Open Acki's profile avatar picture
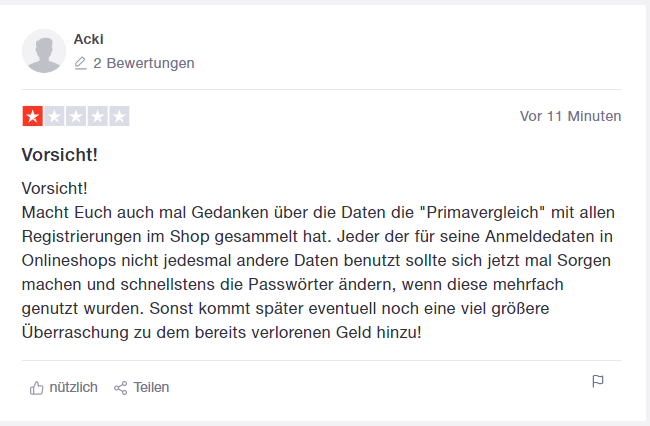Image resolution: width=650 pixels, height=426 pixels. (x=44, y=51)
